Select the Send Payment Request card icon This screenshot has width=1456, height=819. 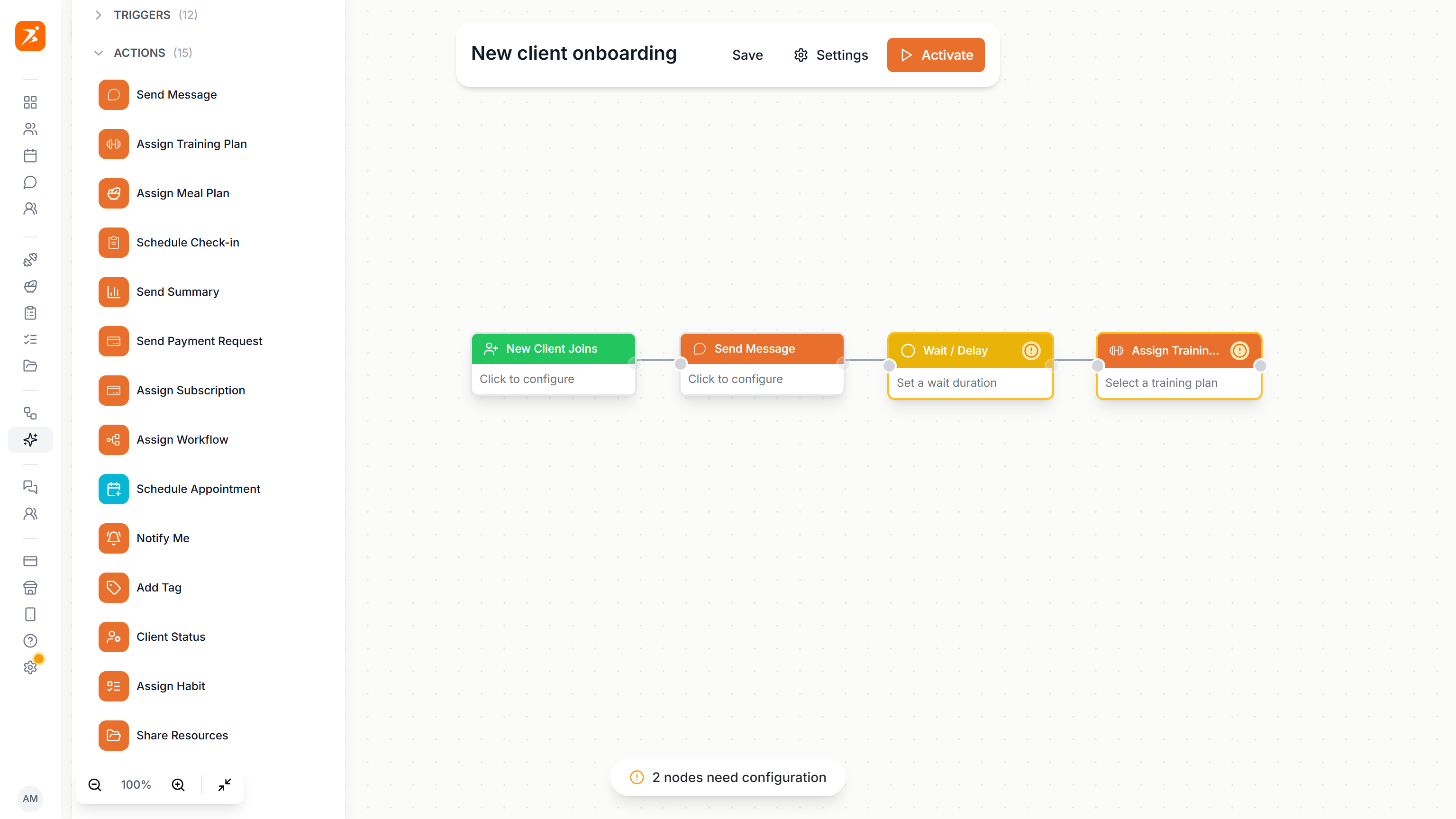(x=114, y=341)
